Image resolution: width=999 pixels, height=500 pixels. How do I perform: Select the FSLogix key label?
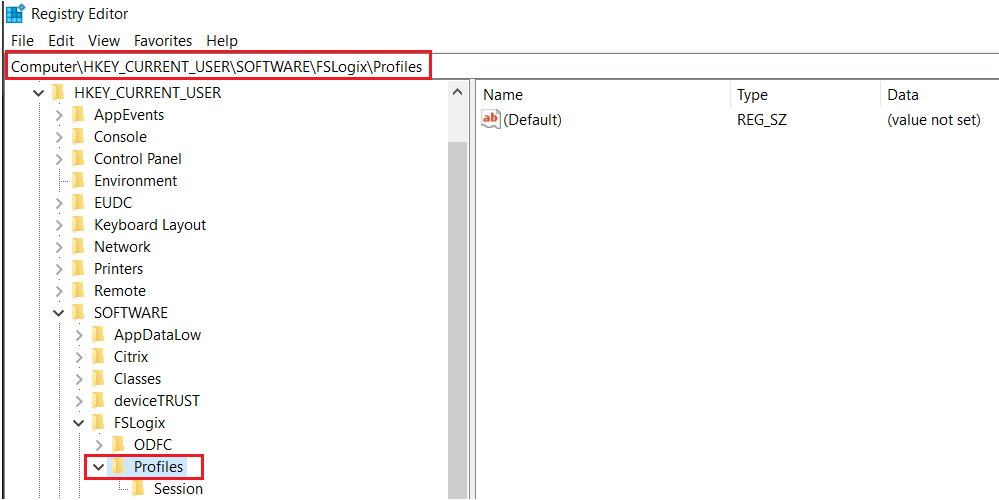140,422
